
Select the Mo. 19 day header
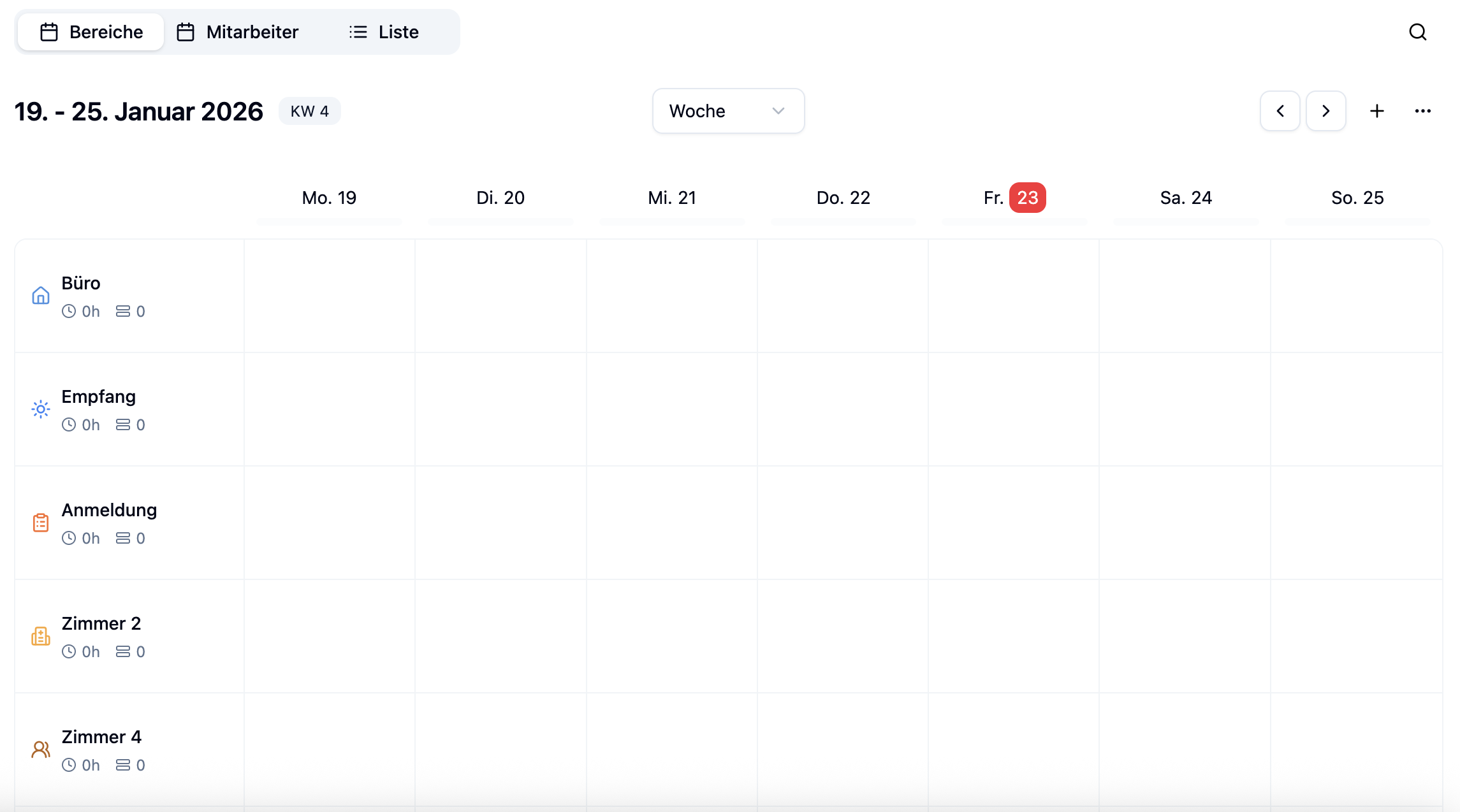click(x=329, y=198)
